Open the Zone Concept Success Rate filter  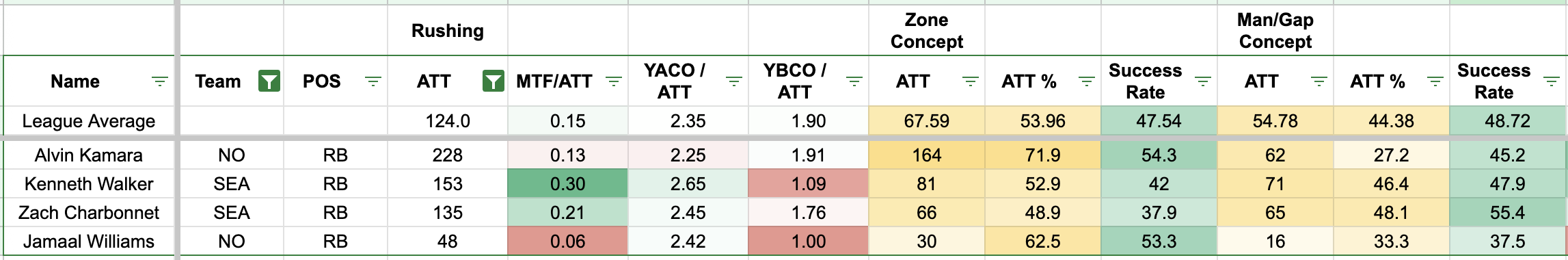[1202, 81]
